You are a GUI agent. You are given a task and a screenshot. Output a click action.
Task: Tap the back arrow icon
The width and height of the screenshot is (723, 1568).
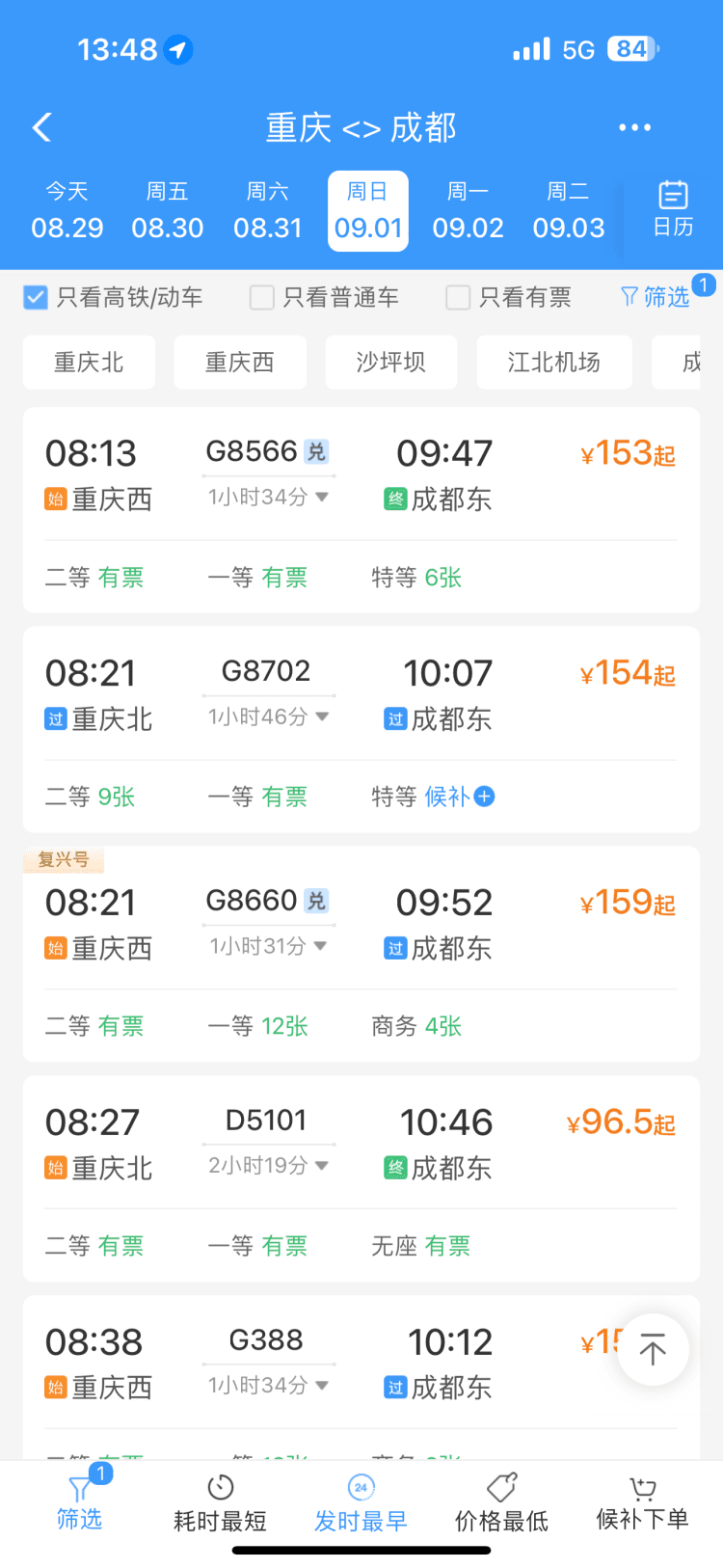[41, 127]
